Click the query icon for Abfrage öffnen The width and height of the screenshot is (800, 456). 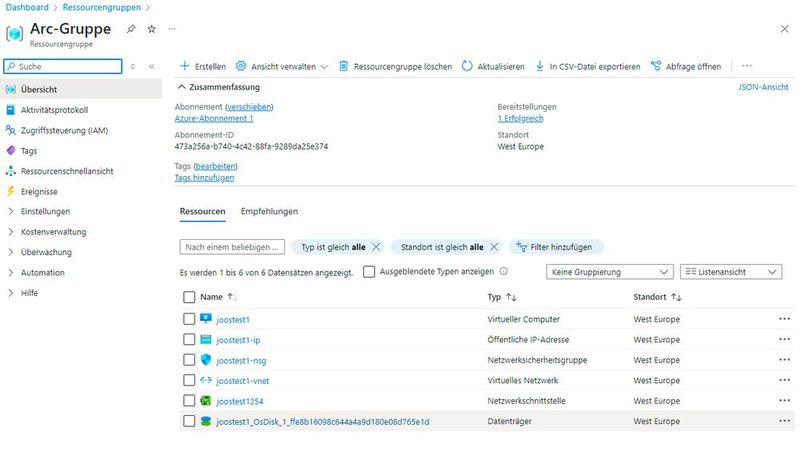tap(656, 66)
